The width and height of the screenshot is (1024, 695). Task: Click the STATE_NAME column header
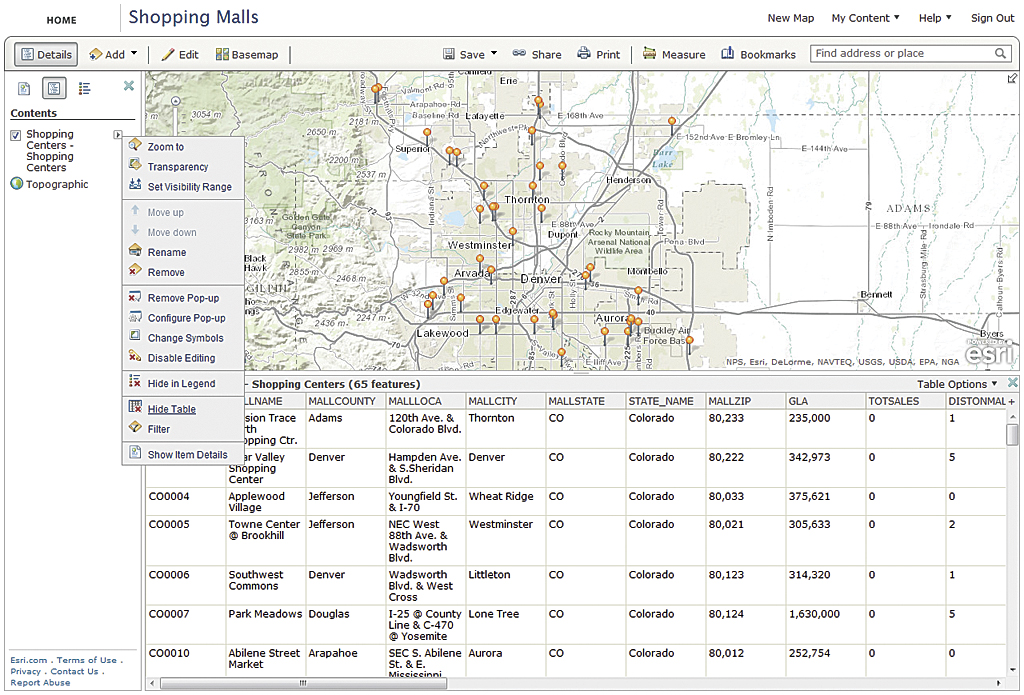[x=665, y=401]
